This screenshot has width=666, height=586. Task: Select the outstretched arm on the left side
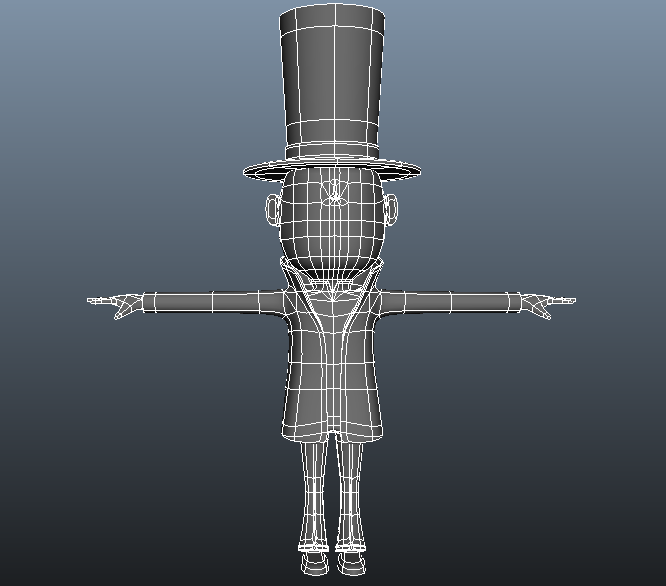point(212,302)
